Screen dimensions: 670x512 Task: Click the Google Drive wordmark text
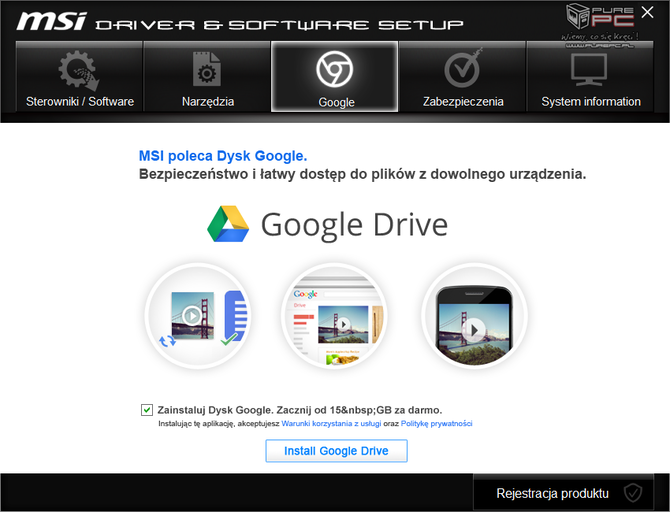tap(354, 225)
